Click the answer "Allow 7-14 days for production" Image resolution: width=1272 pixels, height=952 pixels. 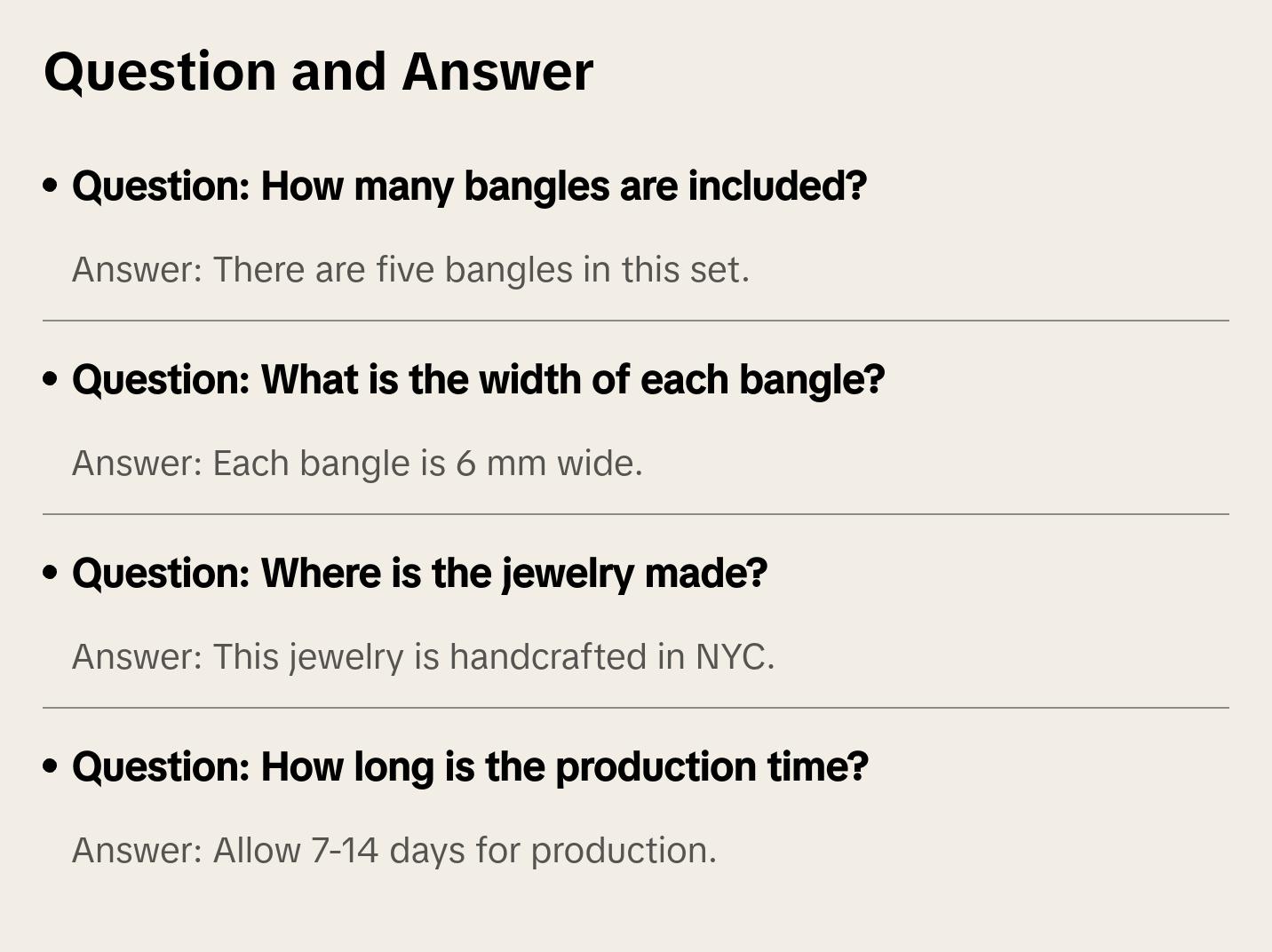394,851
